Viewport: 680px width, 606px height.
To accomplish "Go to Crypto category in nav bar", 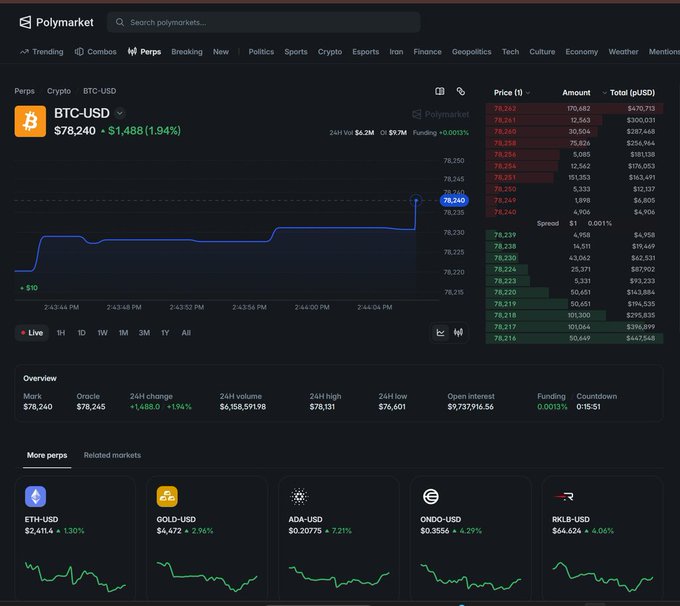I will (330, 52).
